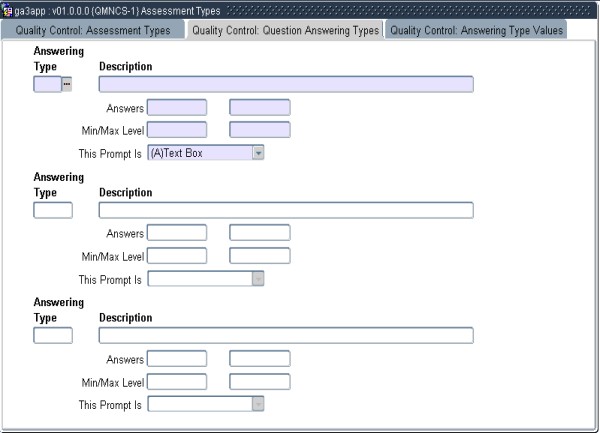Focus the first record's right Min/Max Level field
The width and height of the screenshot is (600, 433).
pos(259,129)
